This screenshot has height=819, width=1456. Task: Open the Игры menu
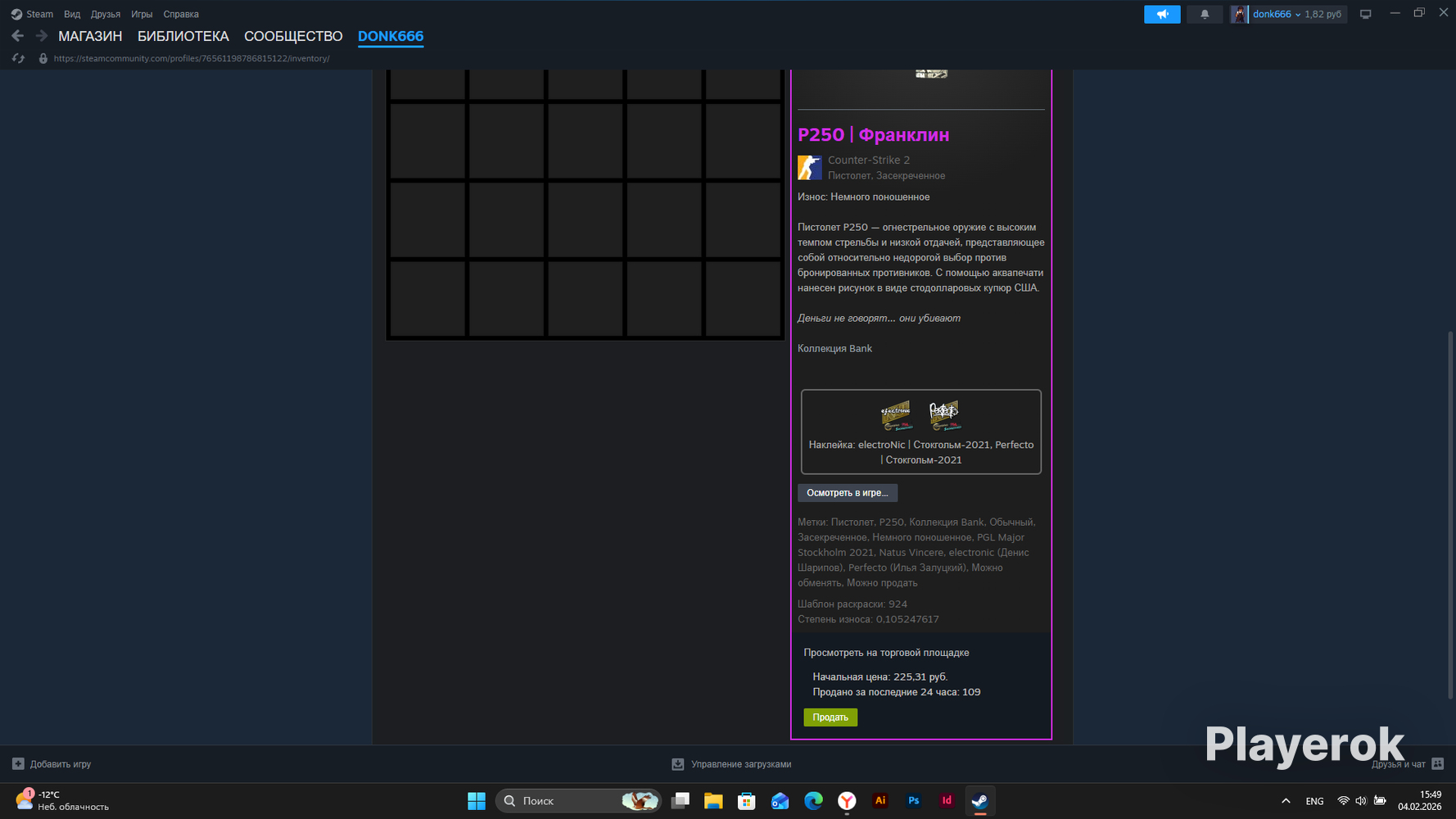click(142, 14)
